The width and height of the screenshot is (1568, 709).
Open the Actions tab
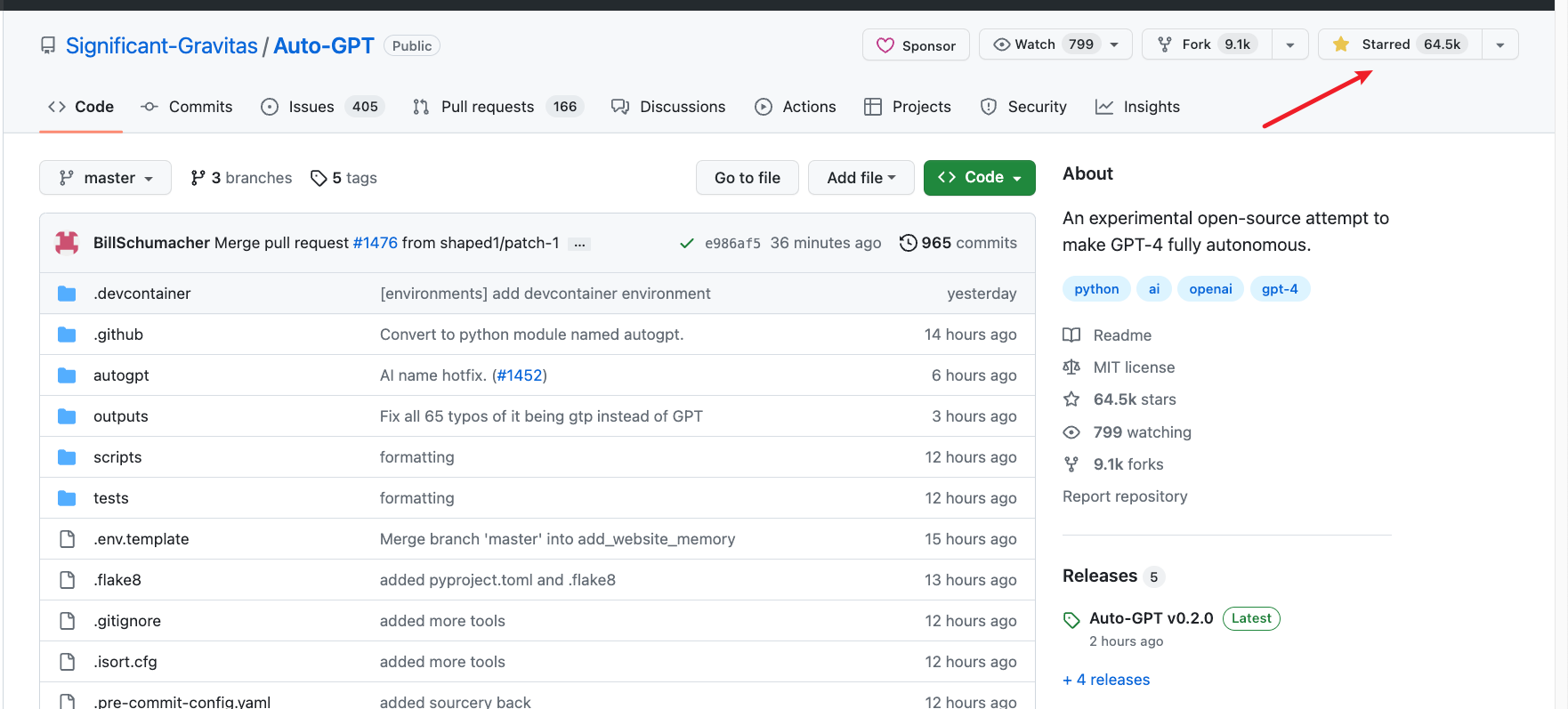coord(796,107)
